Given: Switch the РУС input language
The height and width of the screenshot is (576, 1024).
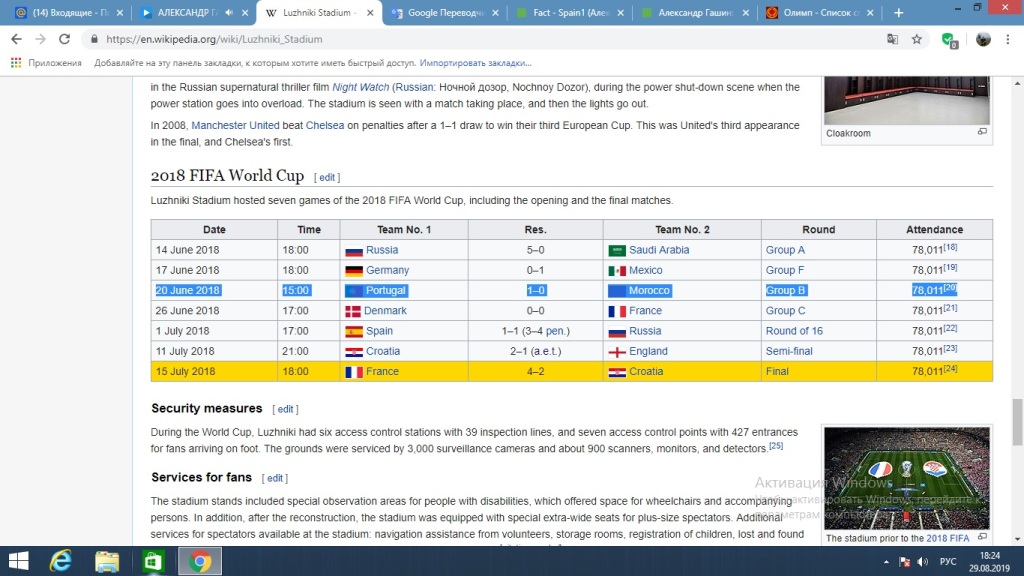Looking at the screenshot, I should 948,562.
